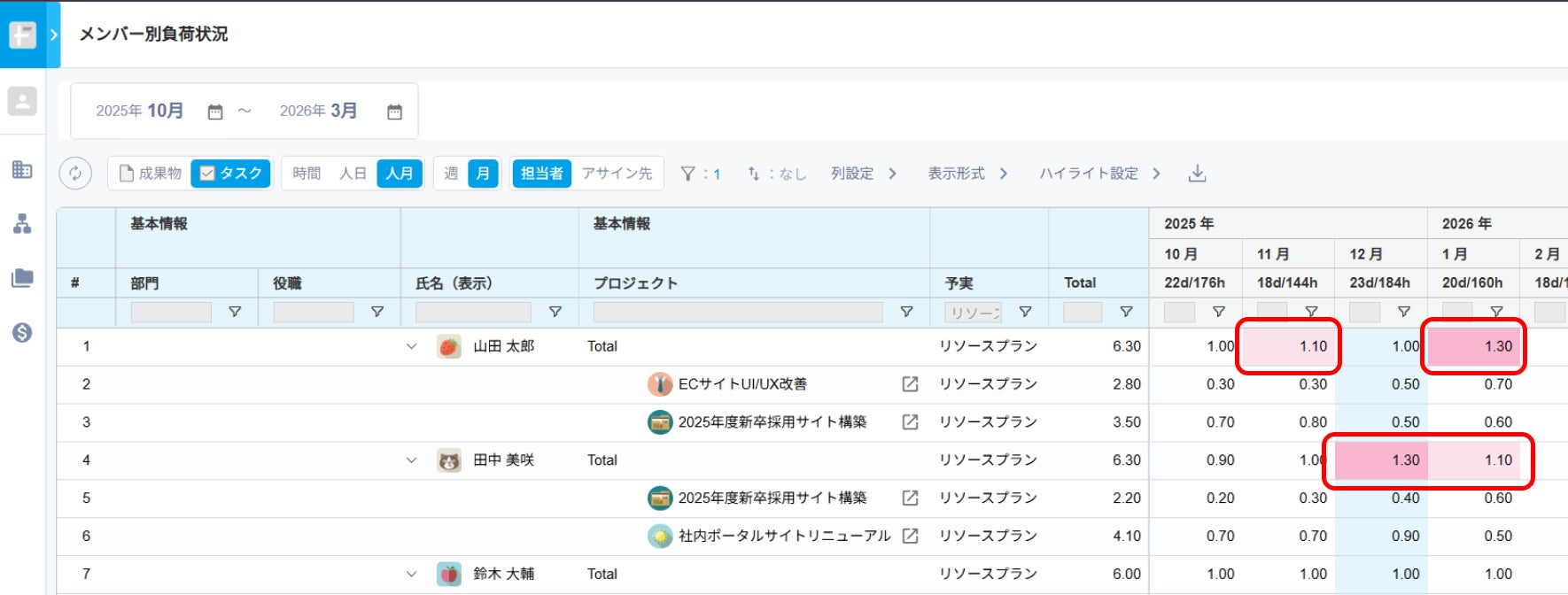The height and width of the screenshot is (595, 1568).
Task: Click the app logo icon
Action: click(x=22, y=35)
